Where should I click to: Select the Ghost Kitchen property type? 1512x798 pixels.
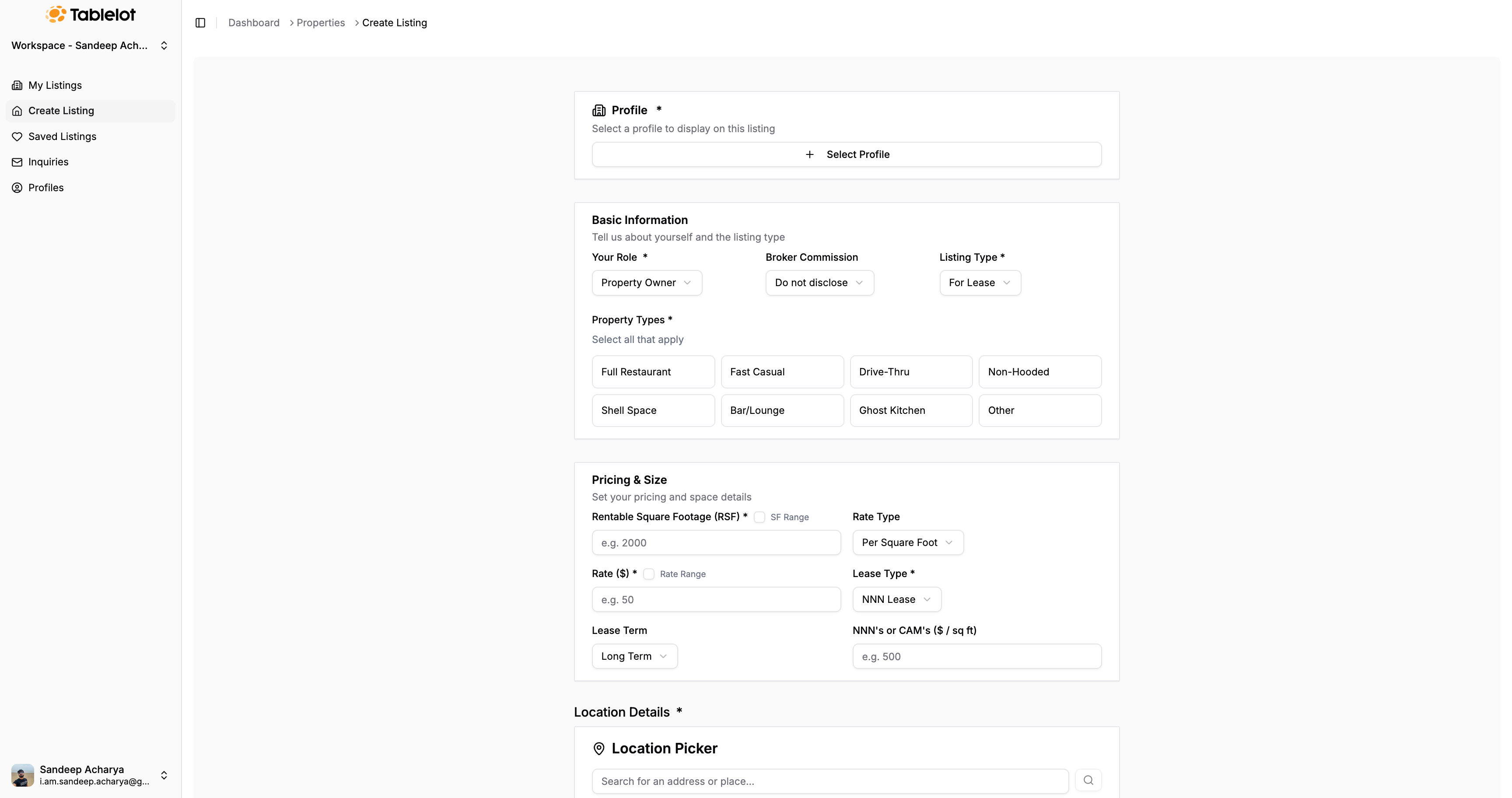point(910,411)
